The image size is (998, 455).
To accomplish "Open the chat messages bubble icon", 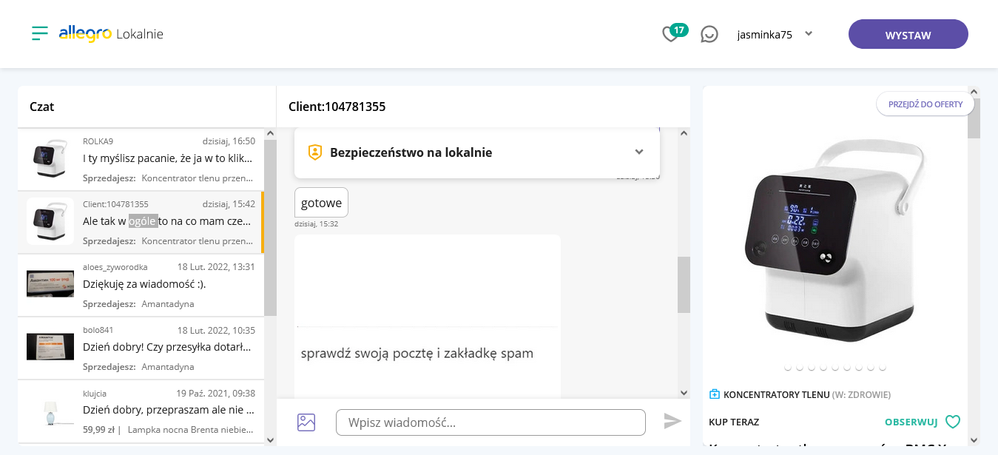I will coord(709,34).
